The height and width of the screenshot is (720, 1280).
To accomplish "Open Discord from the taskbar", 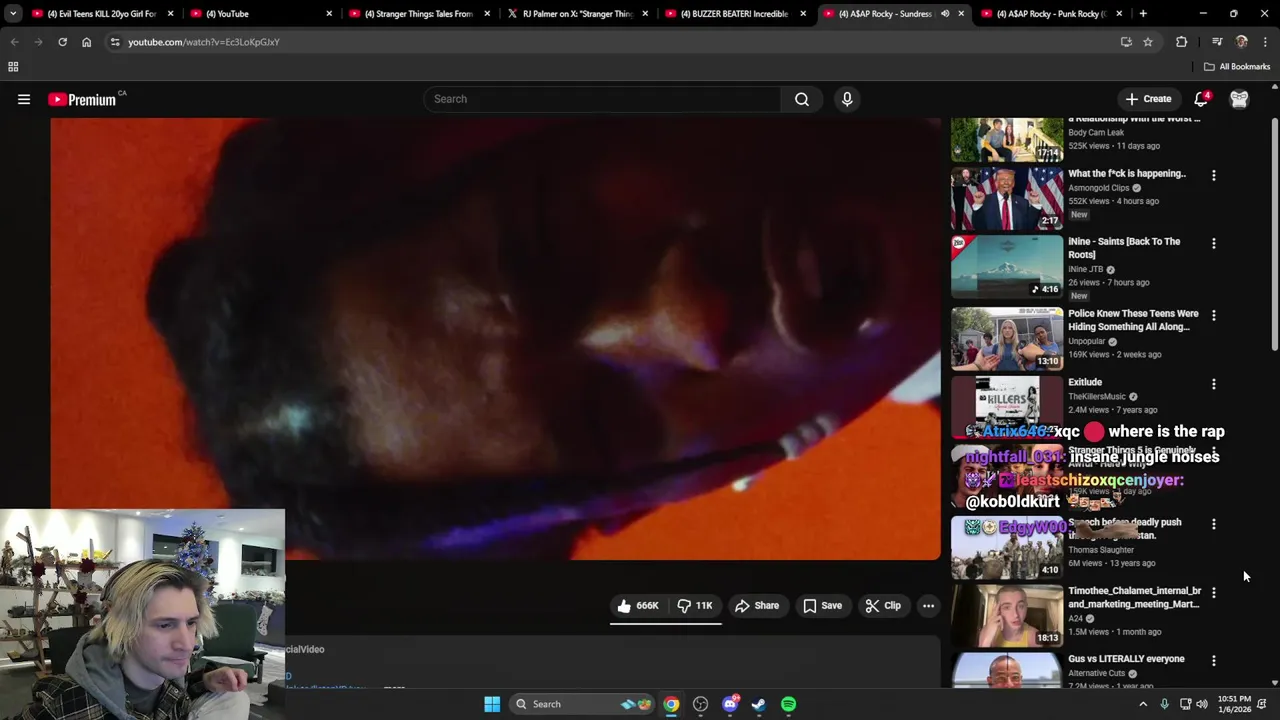I will click(730, 704).
